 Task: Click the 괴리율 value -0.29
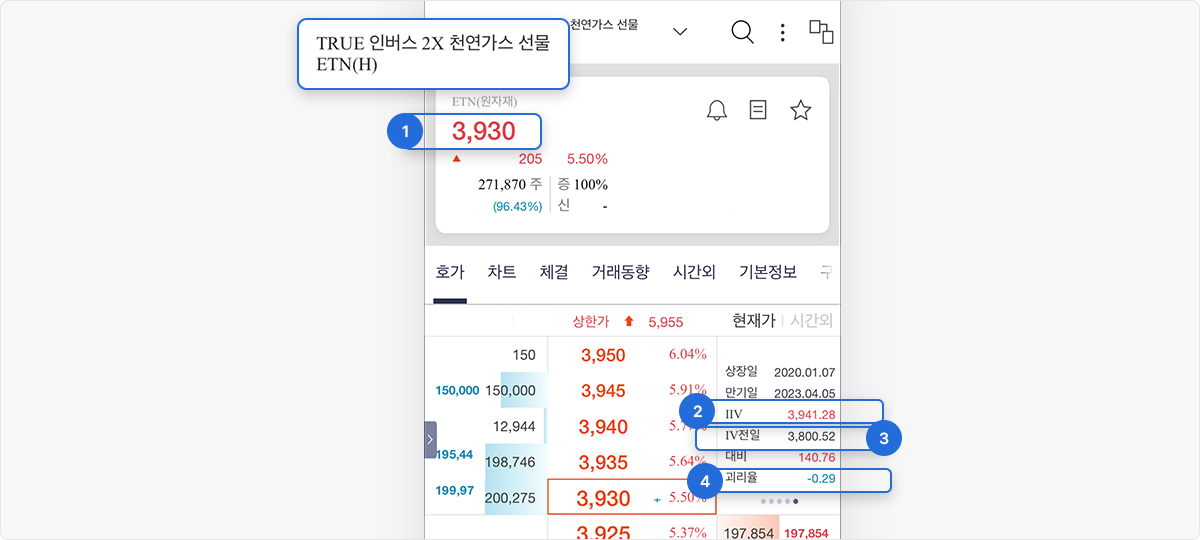(821, 479)
